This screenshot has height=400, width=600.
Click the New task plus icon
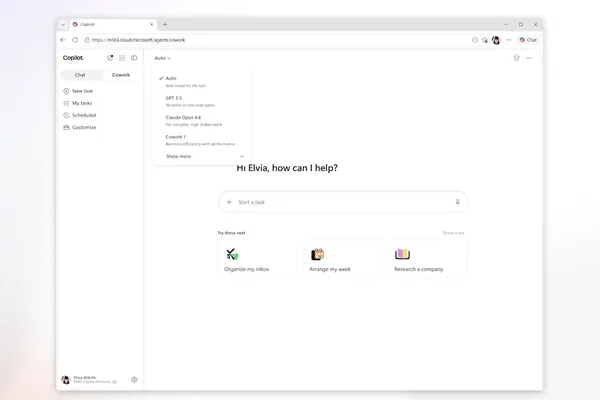(x=66, y=91)
